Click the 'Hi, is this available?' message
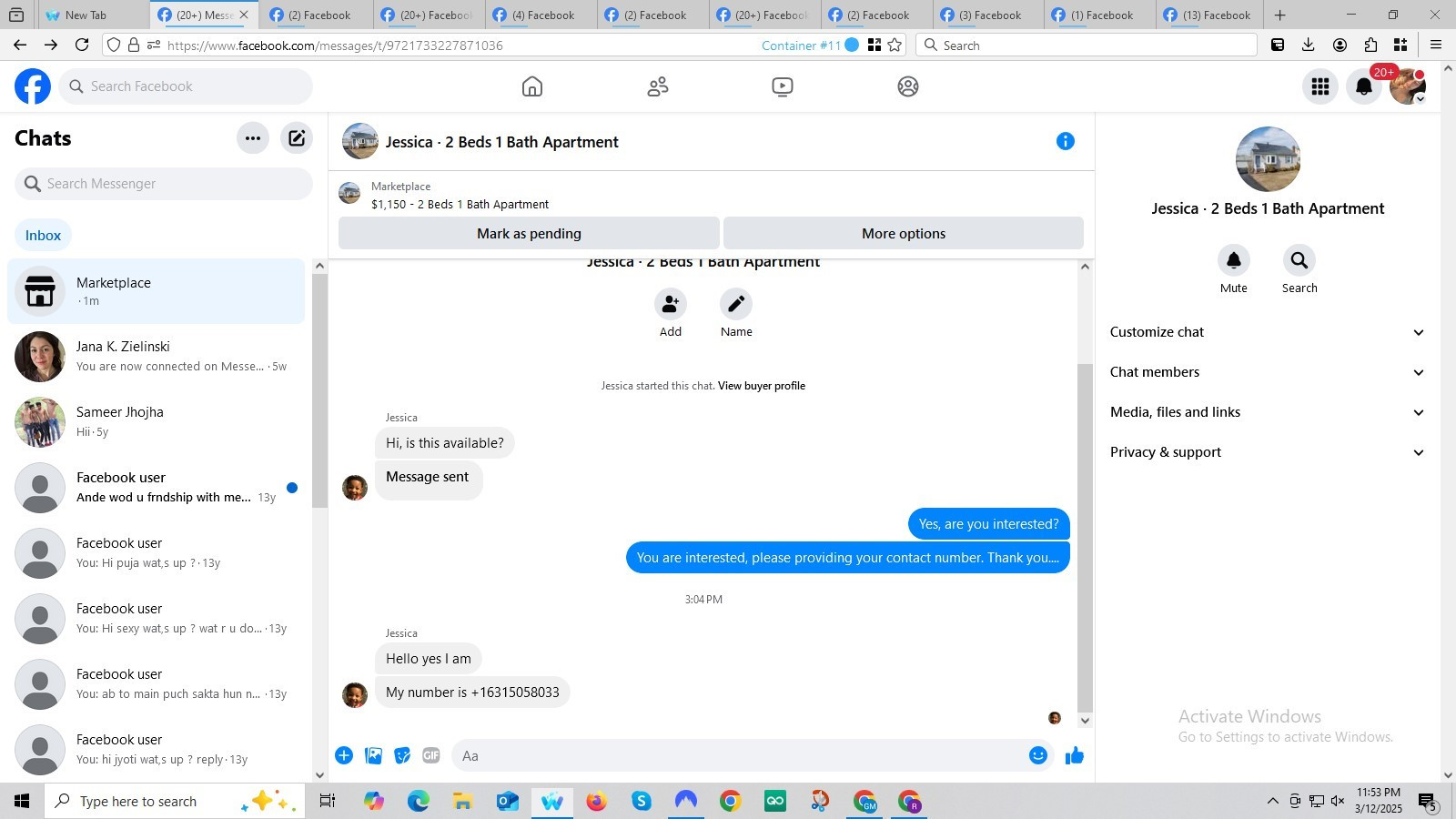 tap(444, 443)
